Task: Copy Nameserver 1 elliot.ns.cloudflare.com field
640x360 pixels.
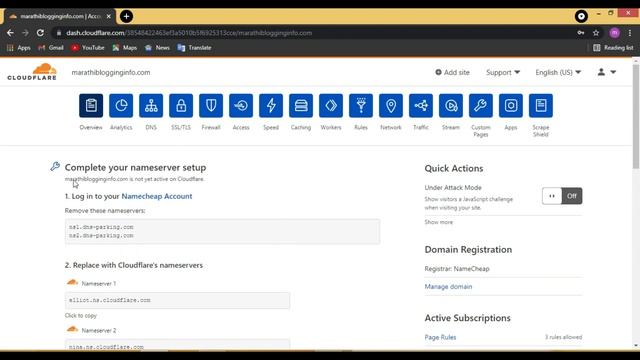Action: [x=178, y=300]
